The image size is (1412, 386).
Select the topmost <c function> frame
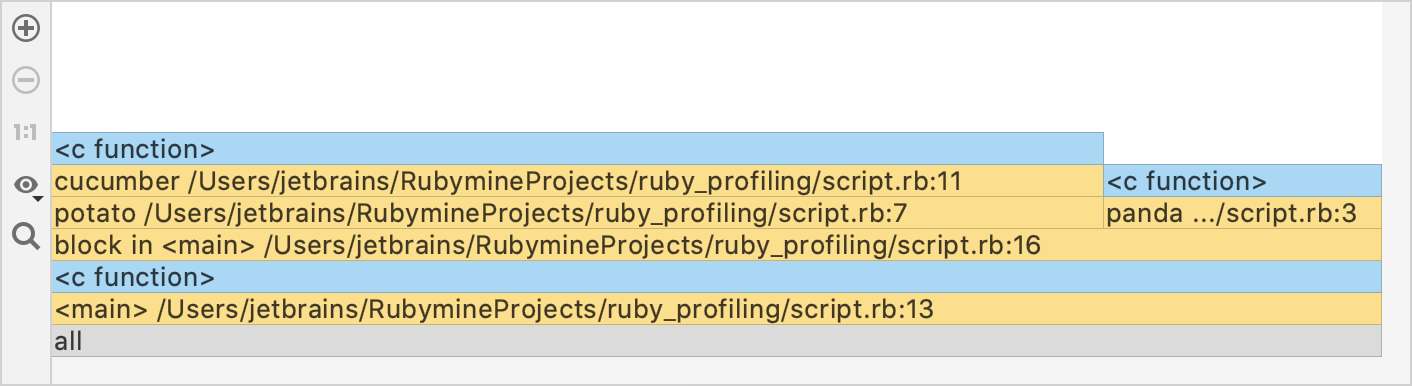tap(577, 149)
